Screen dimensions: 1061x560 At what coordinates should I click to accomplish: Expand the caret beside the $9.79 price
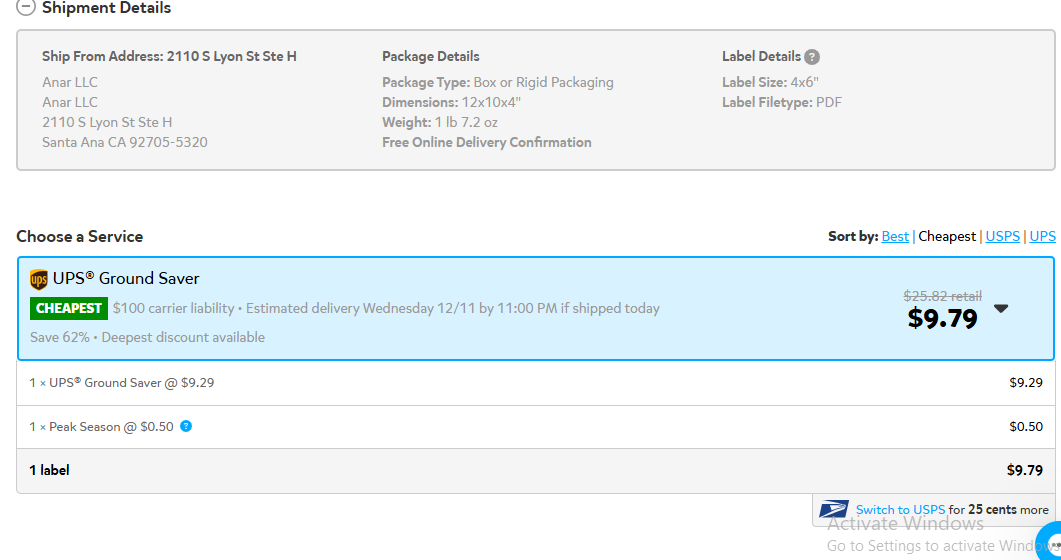click(1001, 308)
